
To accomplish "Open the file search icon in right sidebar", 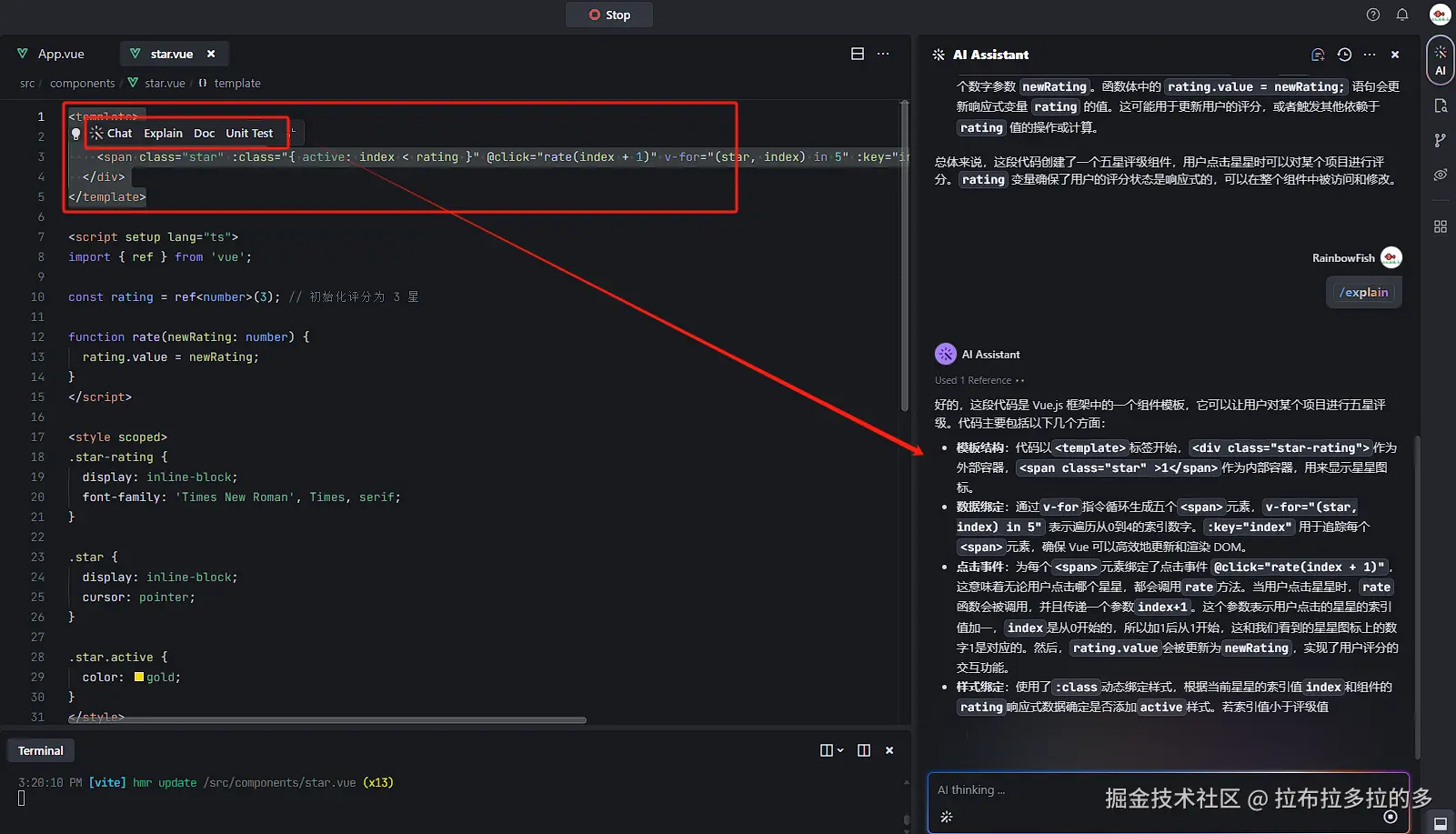I will coord(1441,106).
